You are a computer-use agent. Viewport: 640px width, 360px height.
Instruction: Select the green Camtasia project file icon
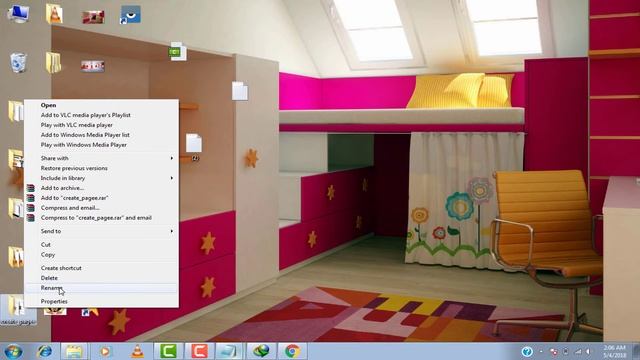tap(178, 51)
